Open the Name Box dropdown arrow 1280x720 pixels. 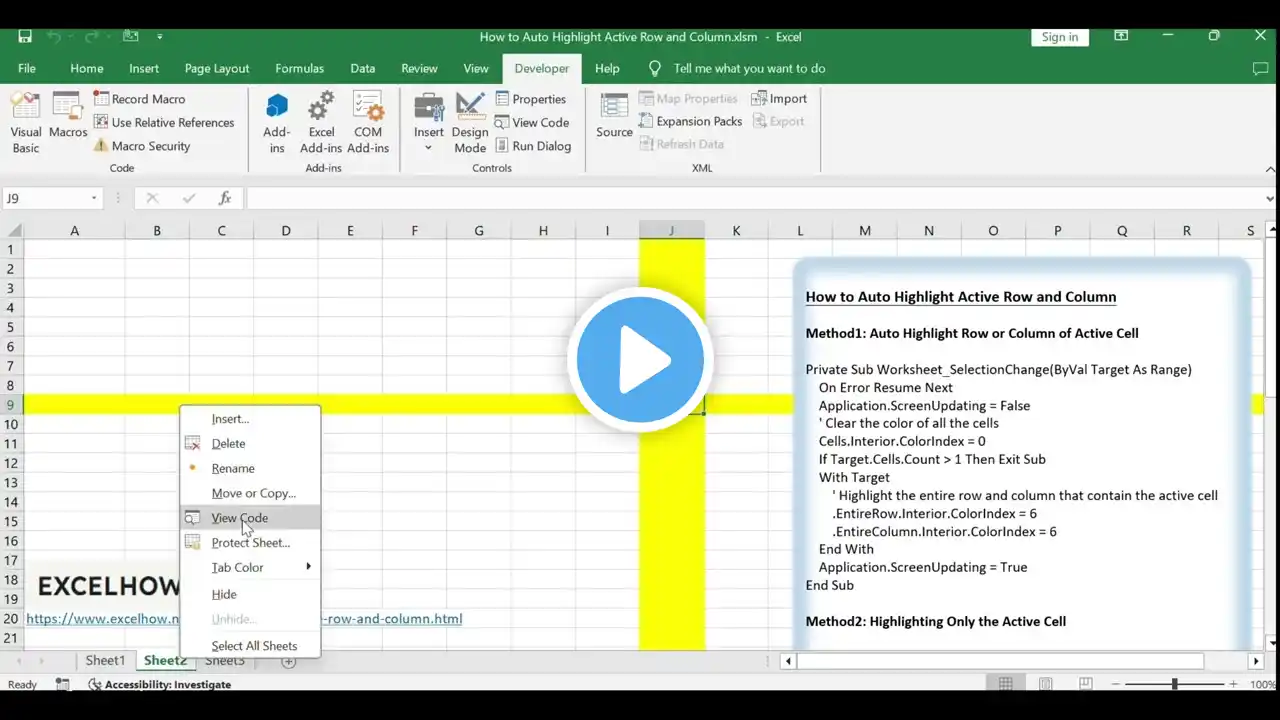(x=94, y=199)
